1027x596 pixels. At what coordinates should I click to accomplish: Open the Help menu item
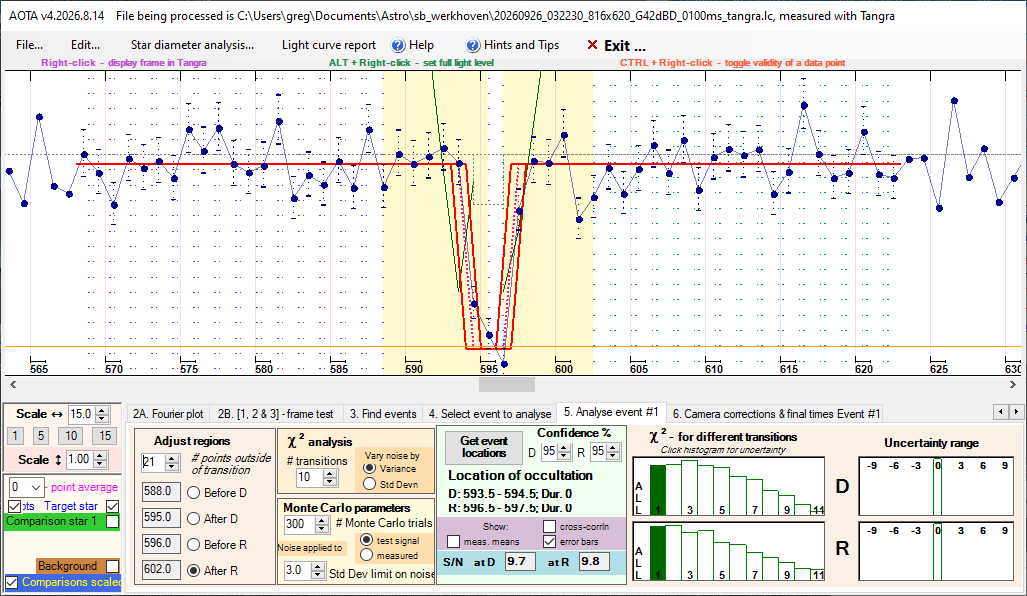coord(413,45)
